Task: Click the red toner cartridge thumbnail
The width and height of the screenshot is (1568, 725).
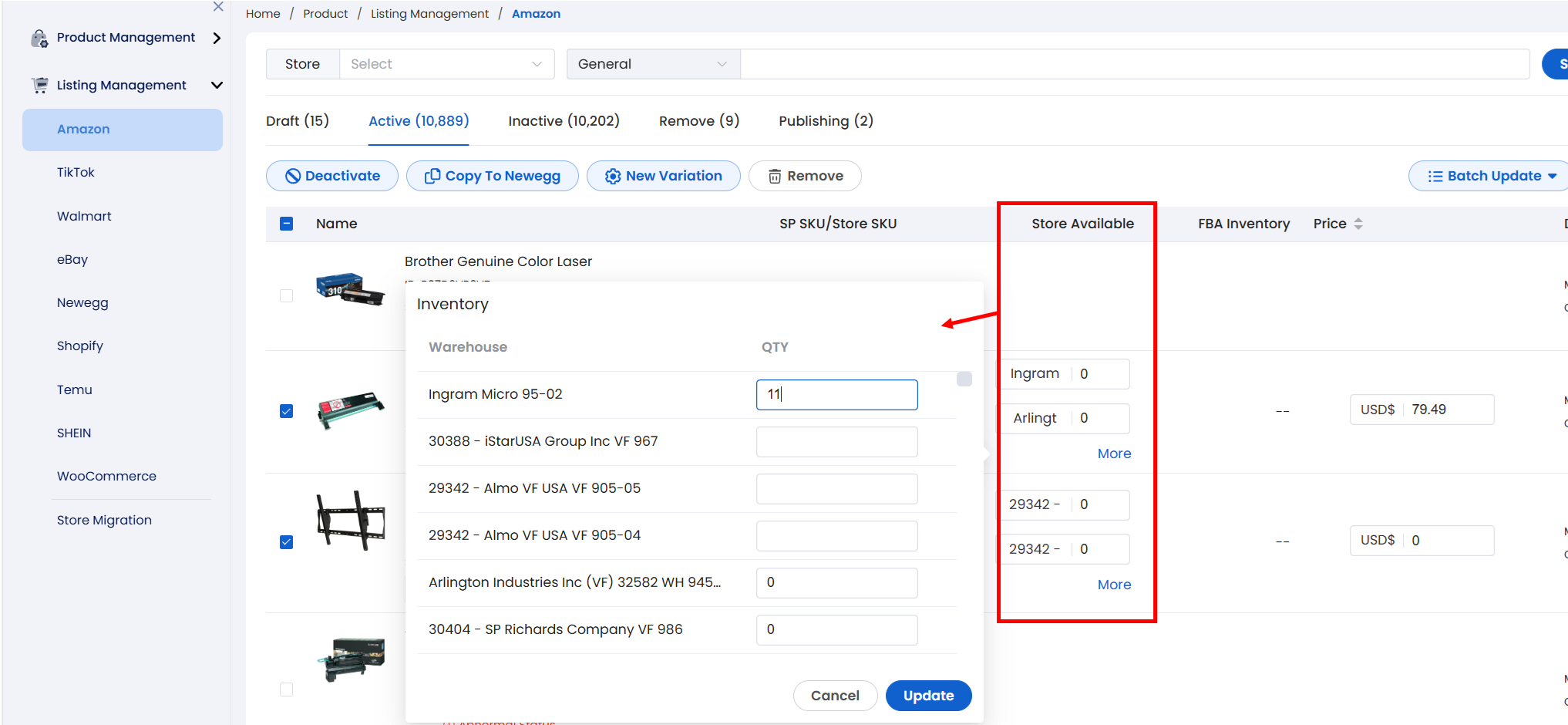Action: 351,410
